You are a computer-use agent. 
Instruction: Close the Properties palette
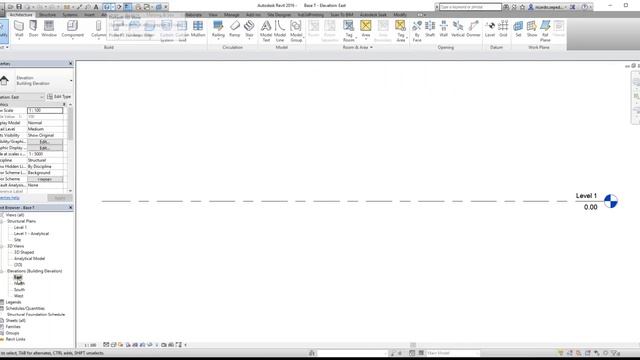(x=70, y=64)
